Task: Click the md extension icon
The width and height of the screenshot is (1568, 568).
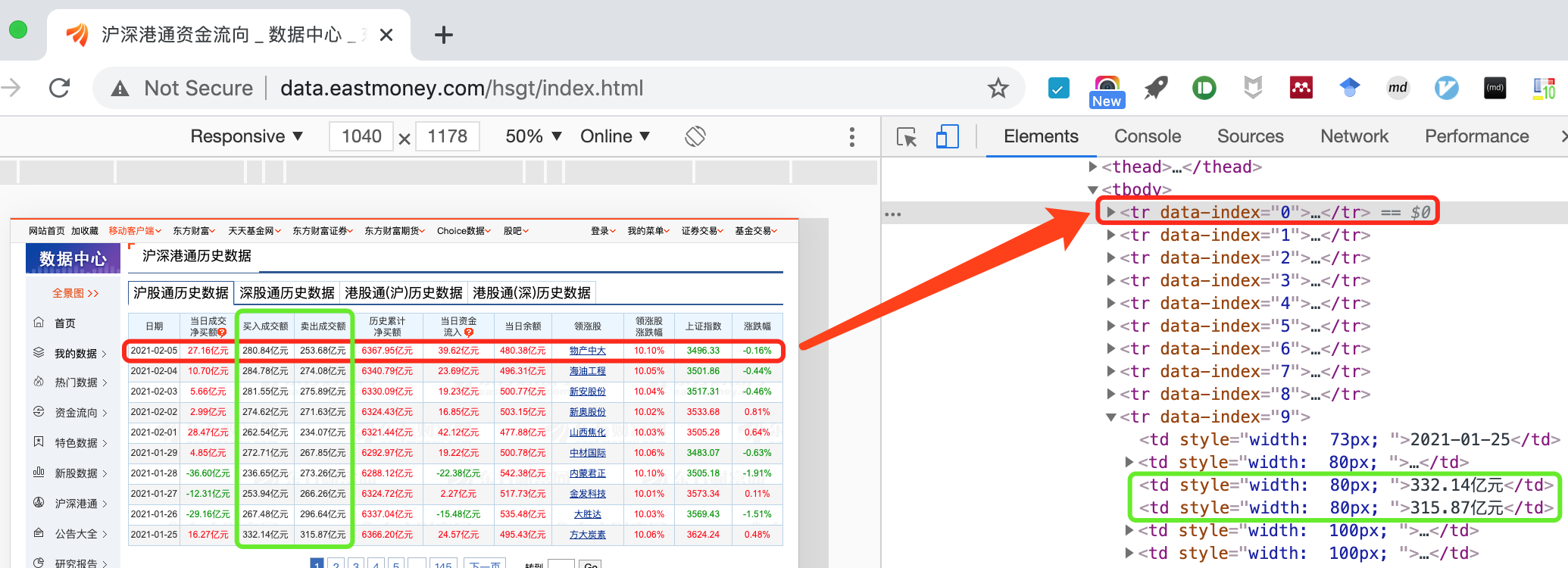Action: (x=1398, y=88)
